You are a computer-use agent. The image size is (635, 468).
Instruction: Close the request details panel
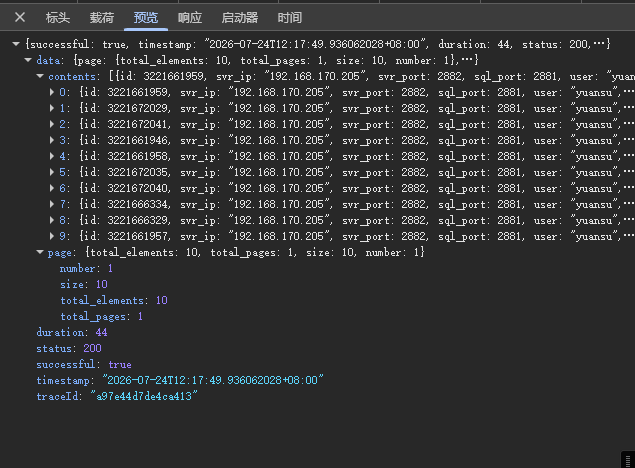coord(20,17)
